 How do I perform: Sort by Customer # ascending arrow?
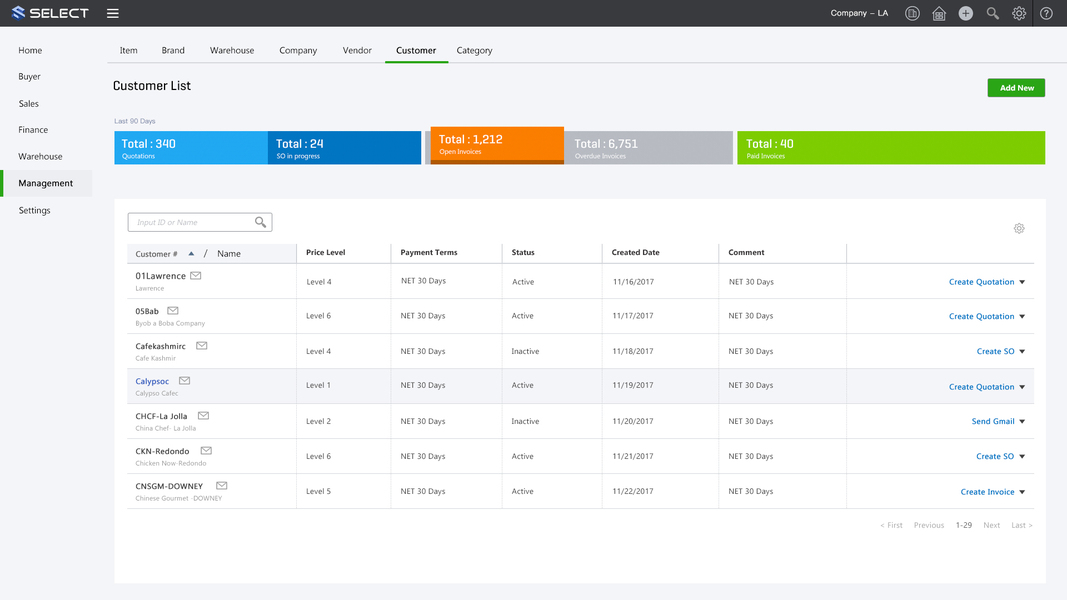pyautogui.click(x=191, y=254)
